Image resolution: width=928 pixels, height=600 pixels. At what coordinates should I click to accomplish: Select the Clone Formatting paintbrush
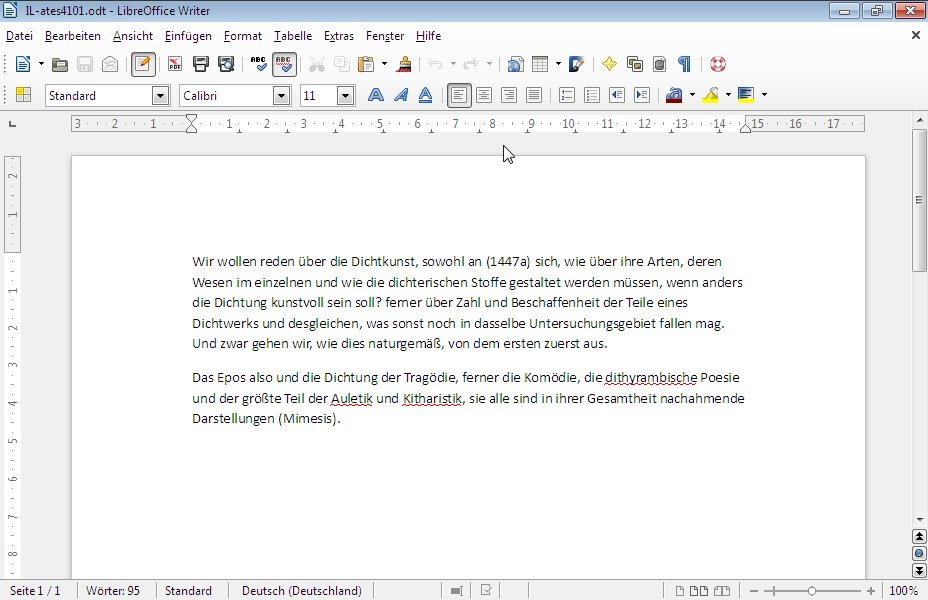405,64
